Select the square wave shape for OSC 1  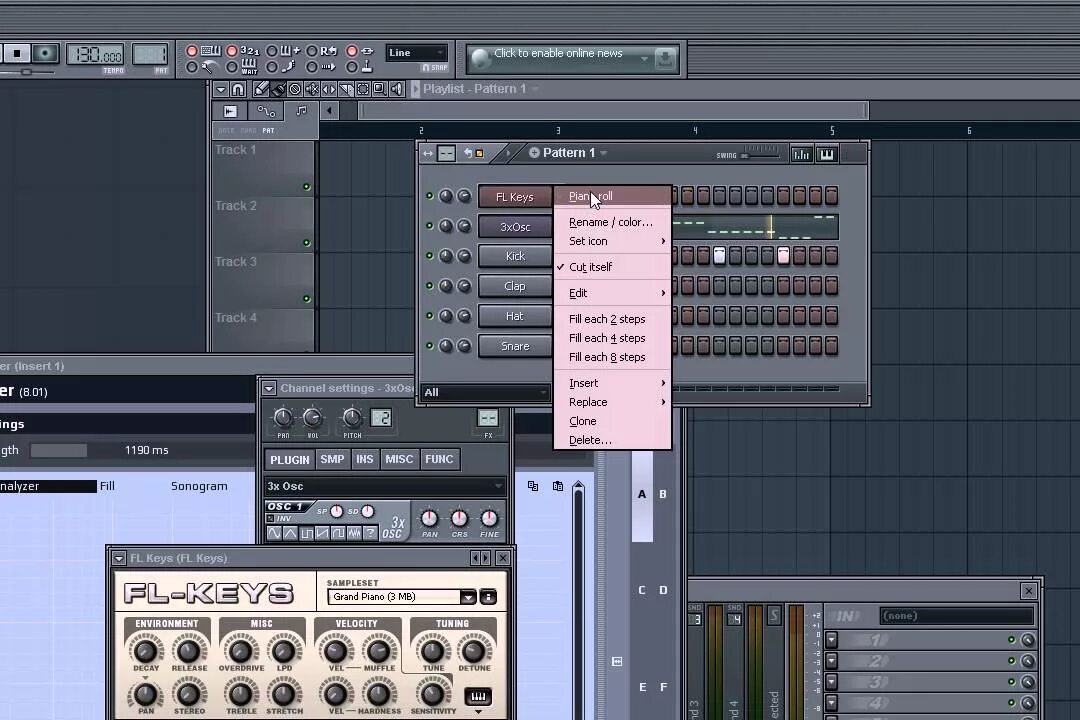[307, 533]
